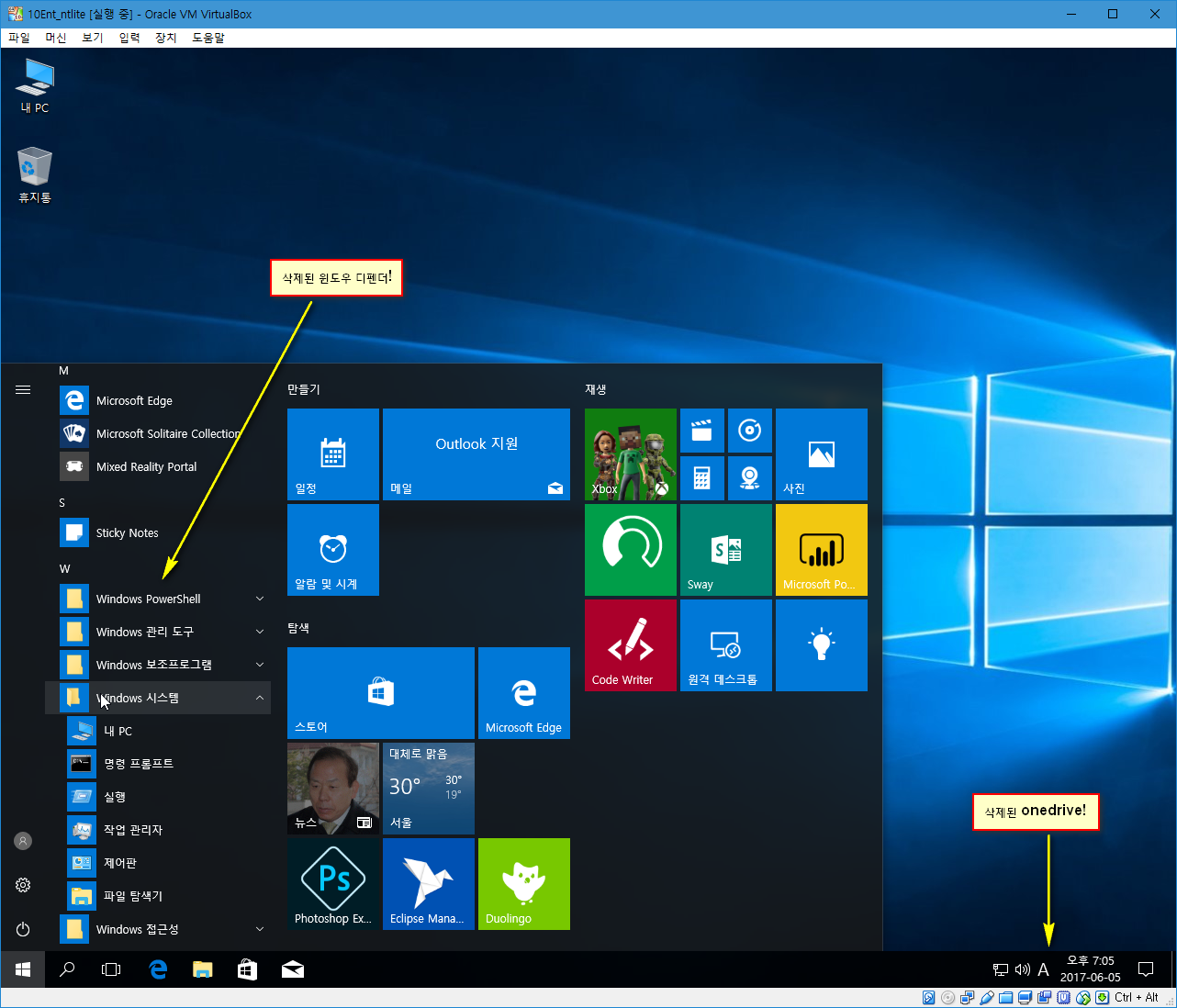Viewport: 1177px width, 1008px height.
Task: Open the 휴지통 desktop icon
Action: [x=35, y=174]
